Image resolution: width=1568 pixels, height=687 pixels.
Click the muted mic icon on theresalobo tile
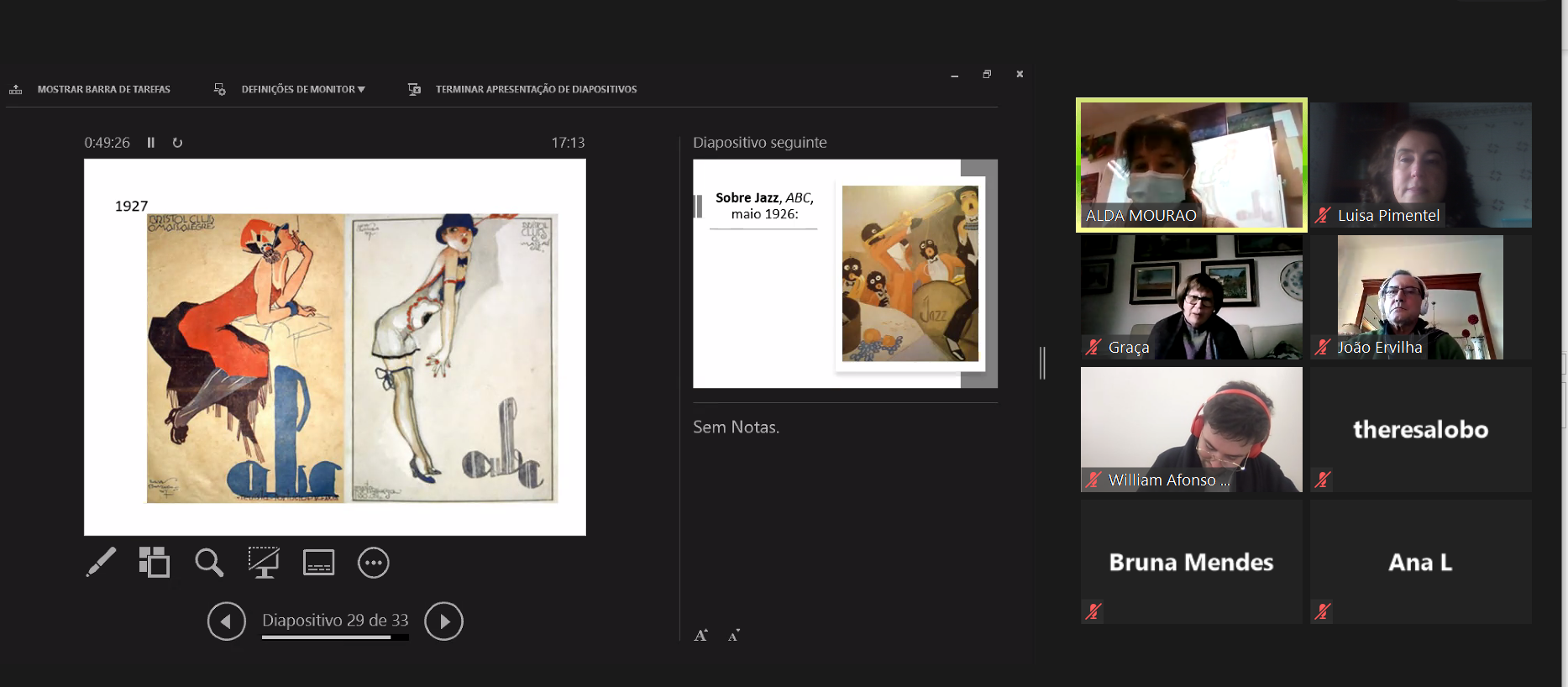(1323, 480)
